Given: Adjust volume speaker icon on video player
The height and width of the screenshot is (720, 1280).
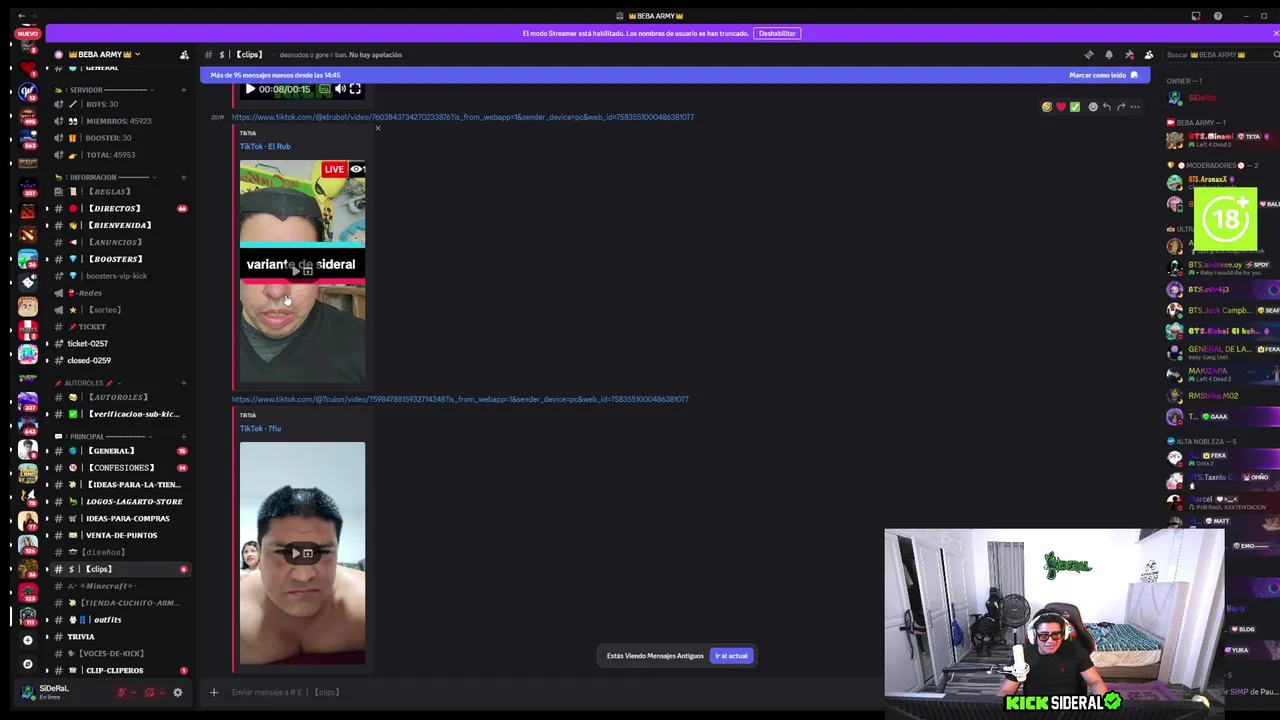Looking at the screenshot, I should point(340,89).
